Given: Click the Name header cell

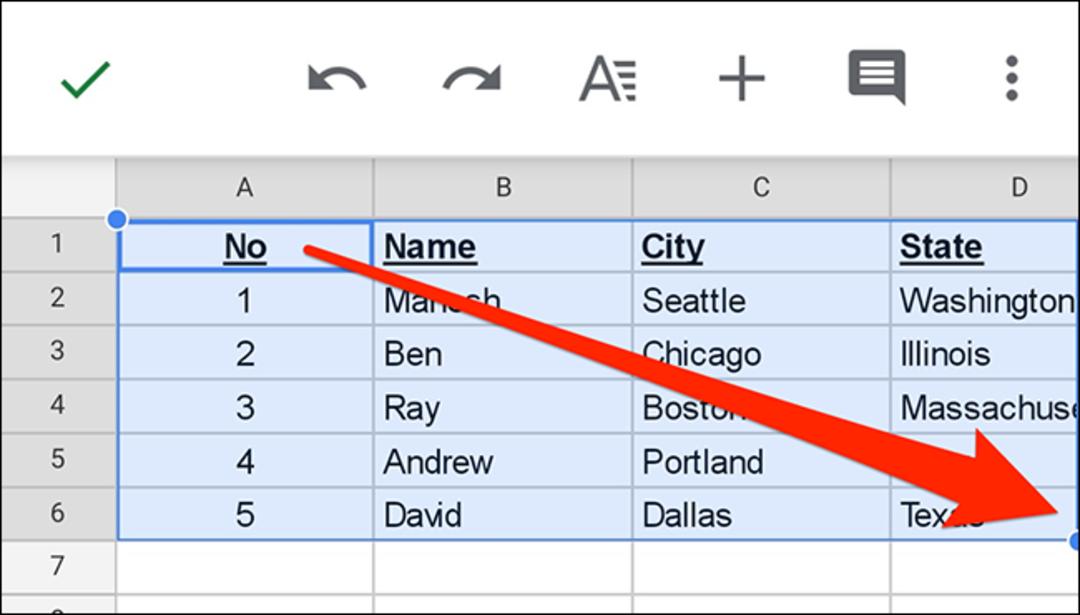Looking at the screenshot, I should tap(503, 246).
